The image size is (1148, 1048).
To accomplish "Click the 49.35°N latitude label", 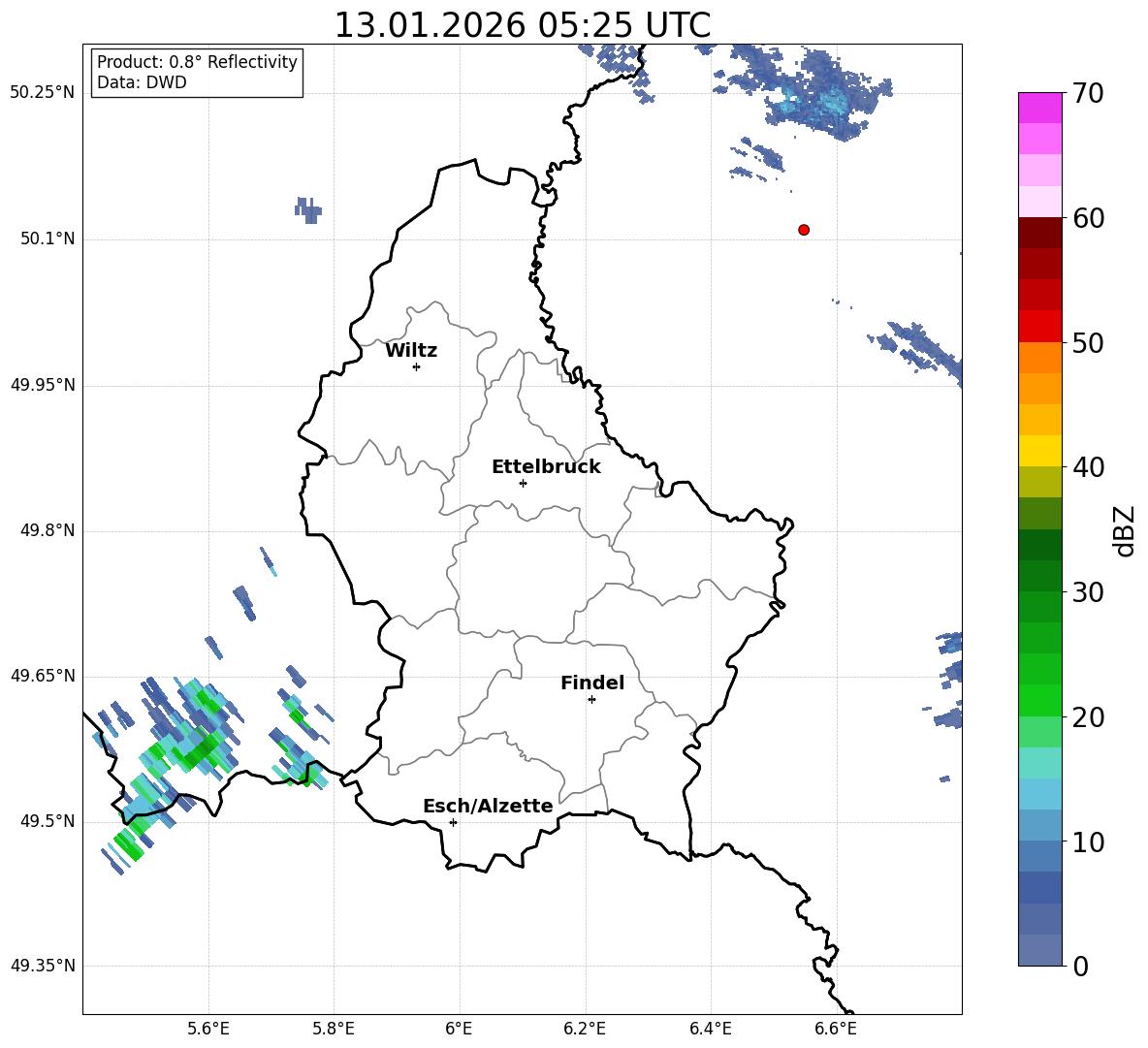I will coord(43,966).
